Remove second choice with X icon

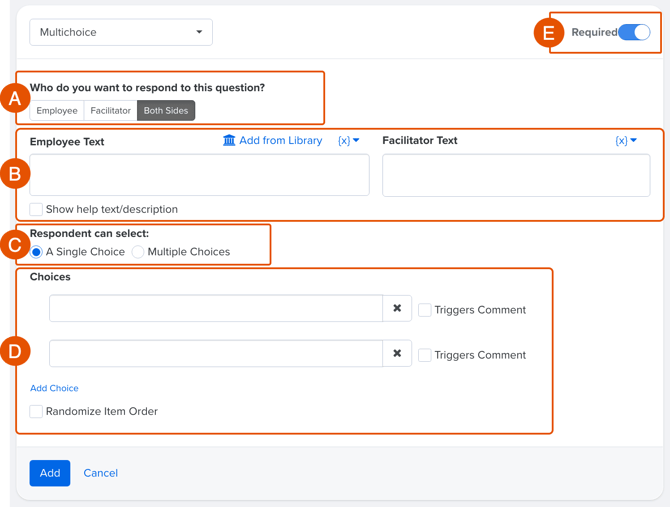(x=397, y=354)
